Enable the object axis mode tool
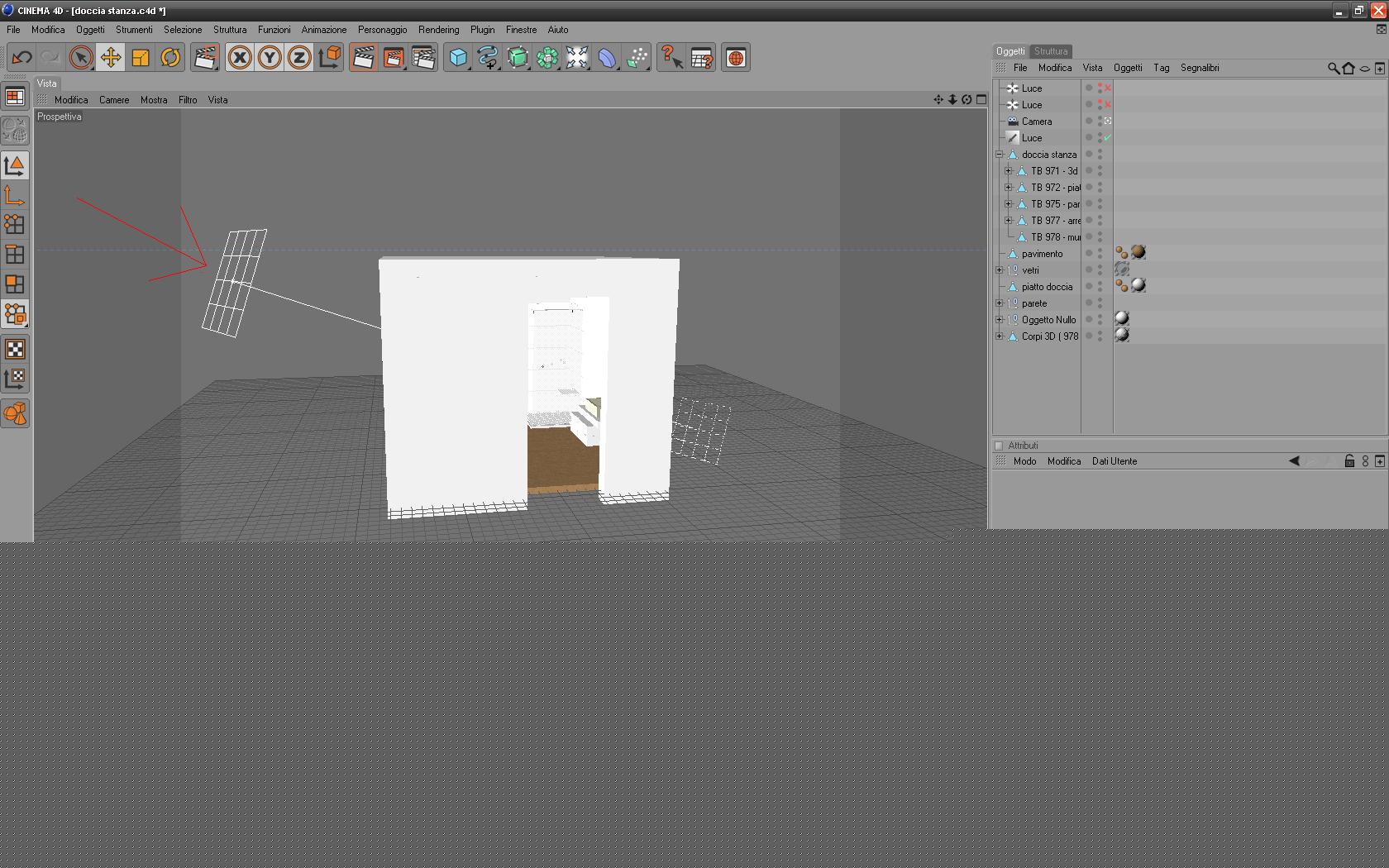The width and height of the screenshot is (1389, 868). click(15, 196)
